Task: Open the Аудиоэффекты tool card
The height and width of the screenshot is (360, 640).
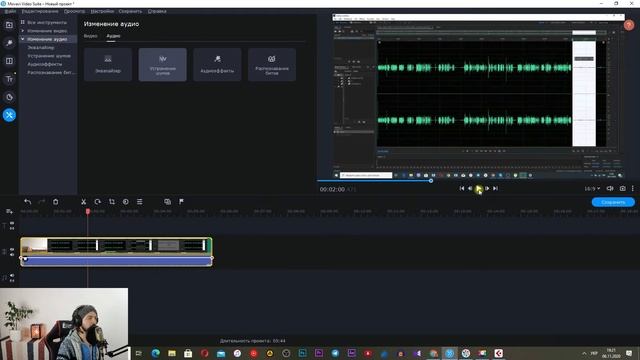Action: 217,64
